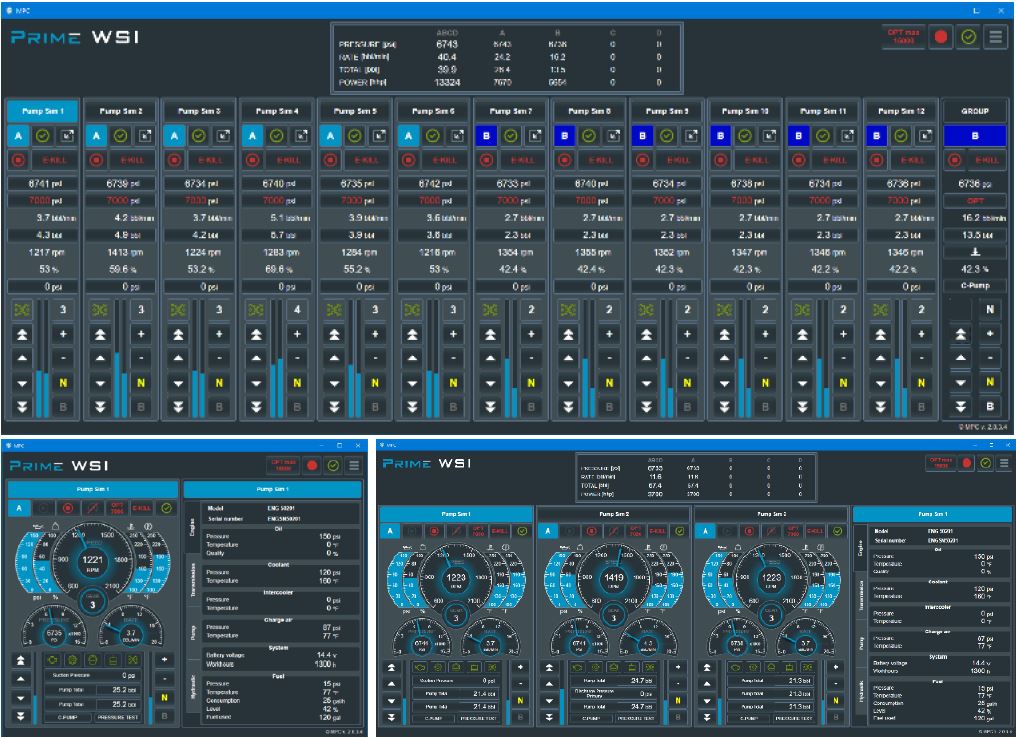The width and height of the screenshot is (1016, 738).
Task: Click the double down arrow in the Pump Sim 6 column
Action: click(412, 407)
